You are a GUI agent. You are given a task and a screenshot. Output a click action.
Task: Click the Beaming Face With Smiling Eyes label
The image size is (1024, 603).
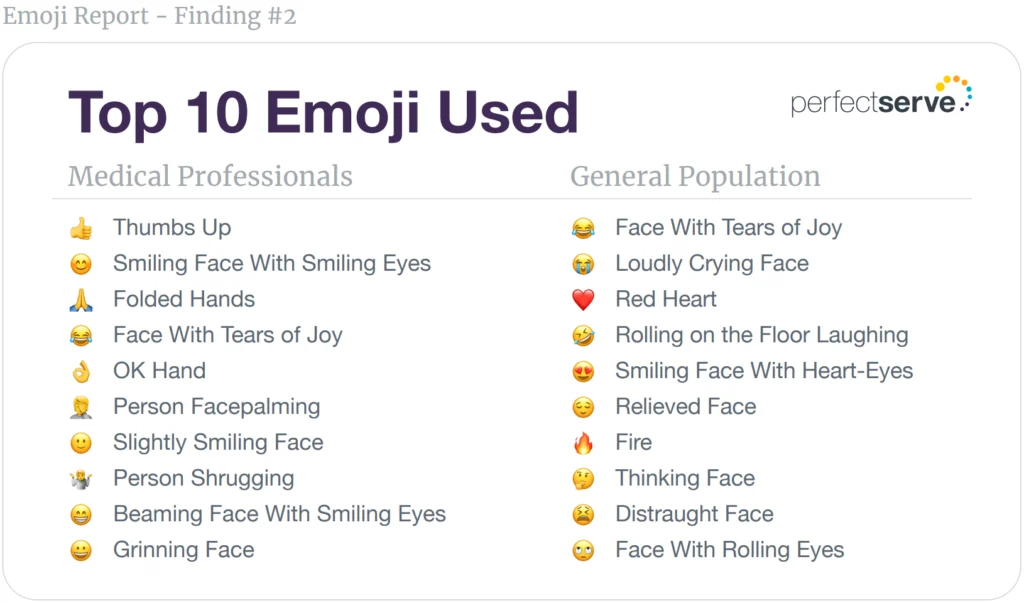click(279, 514)
